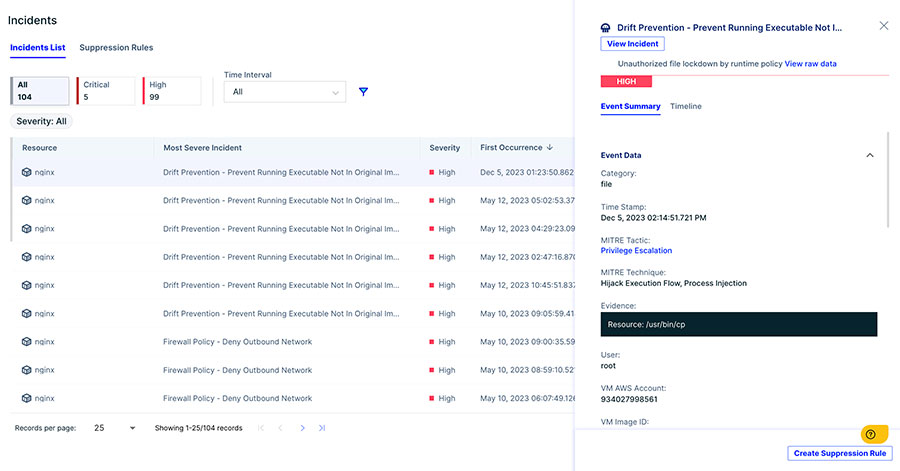900x471 pixels.
Task: Click the Time Stamp value Dec 5, 2023
Action: click(653, 218)
